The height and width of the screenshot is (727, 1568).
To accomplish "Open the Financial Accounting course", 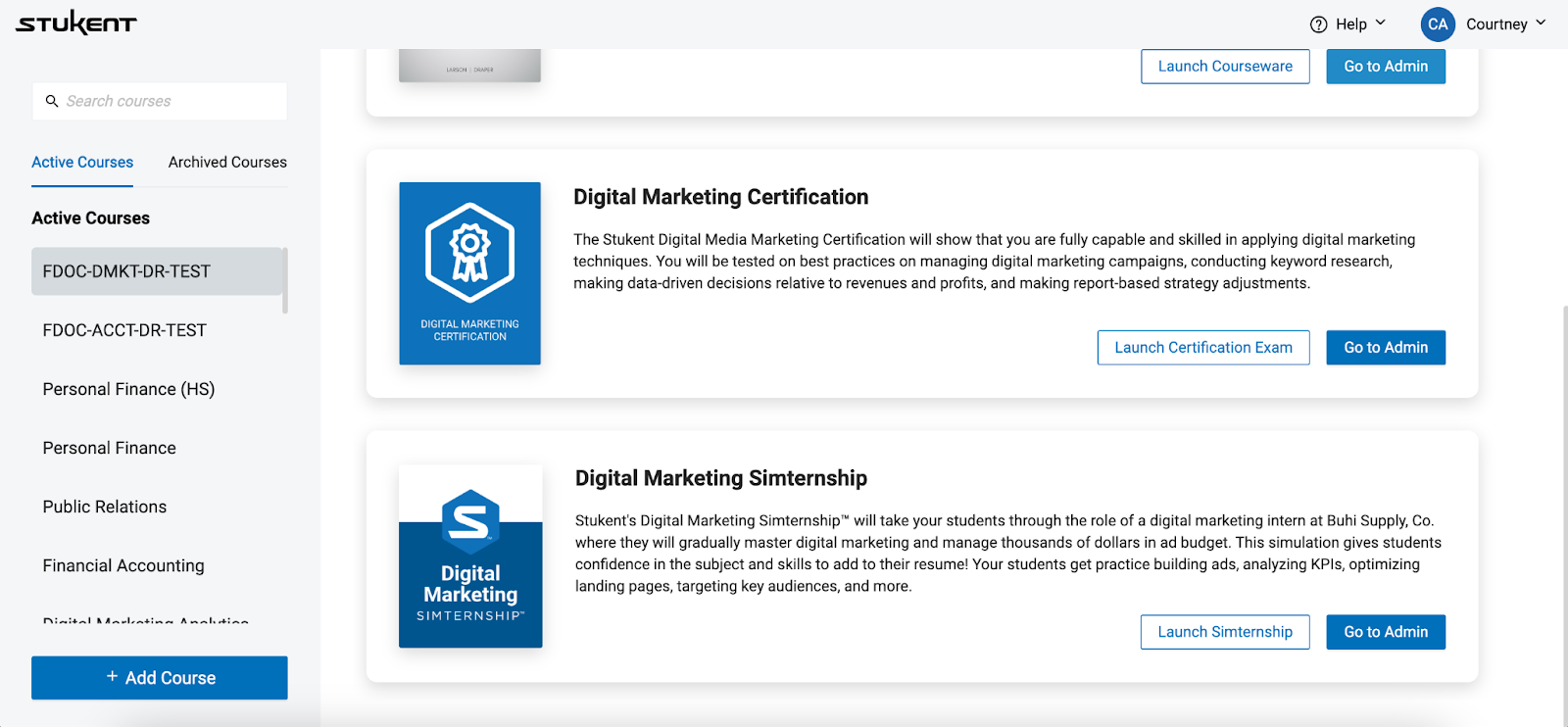I will tap(123, 565).
